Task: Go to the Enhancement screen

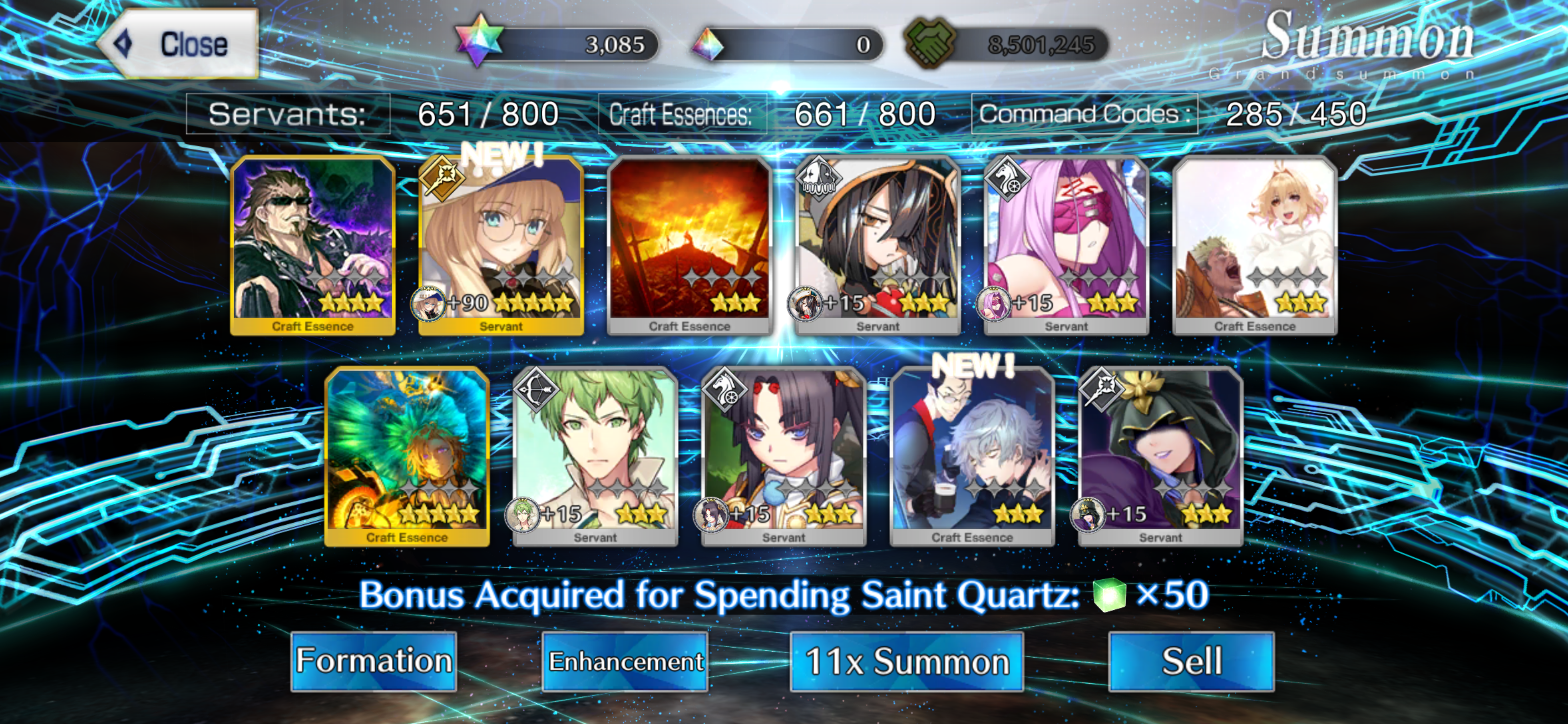Action: (625, 661)
